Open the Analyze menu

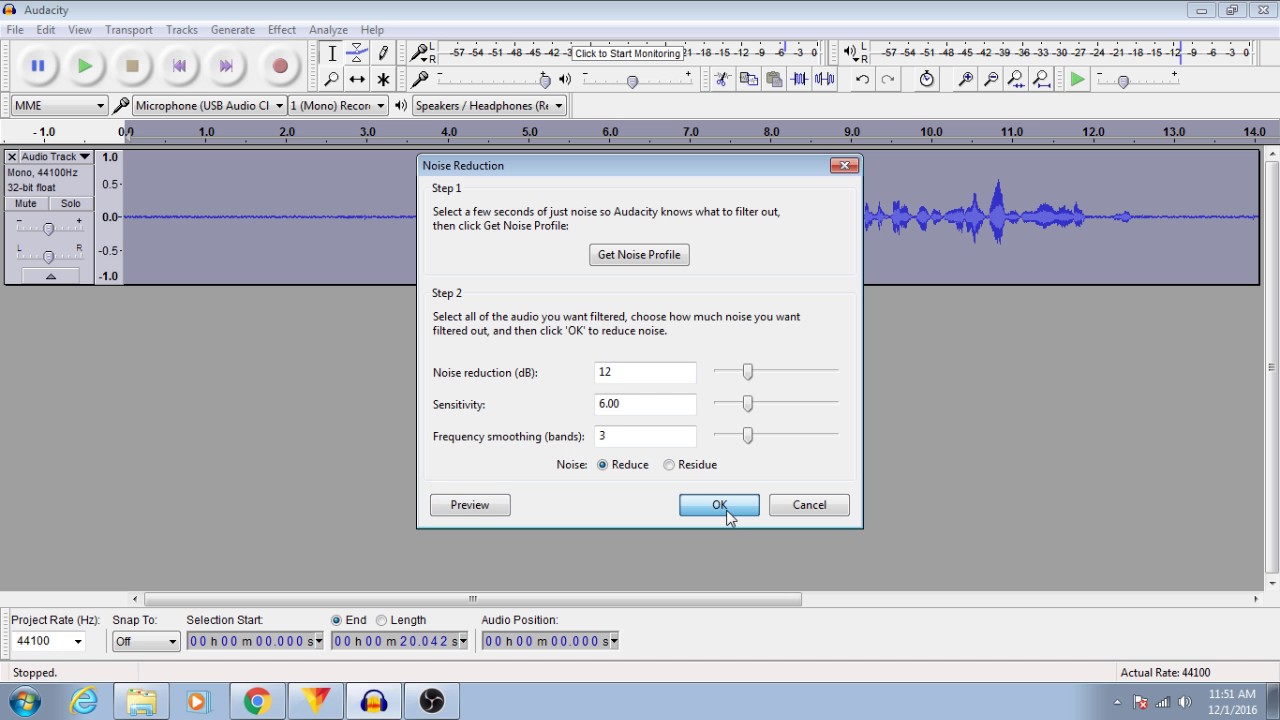tap(328, 30)
